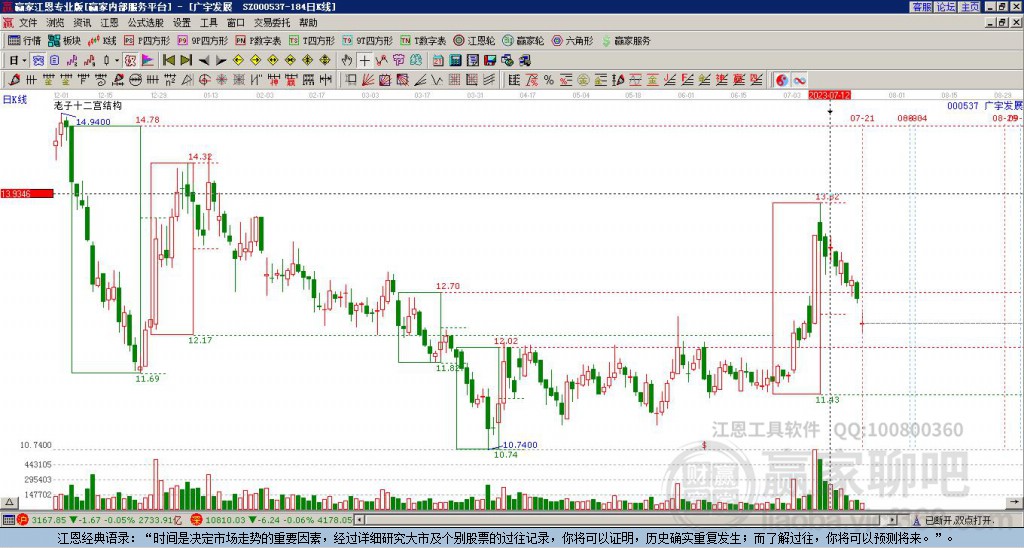Screen dimensions: 1024x548
Task: Open the 9P四方形 tool
Action: [202, 40]
